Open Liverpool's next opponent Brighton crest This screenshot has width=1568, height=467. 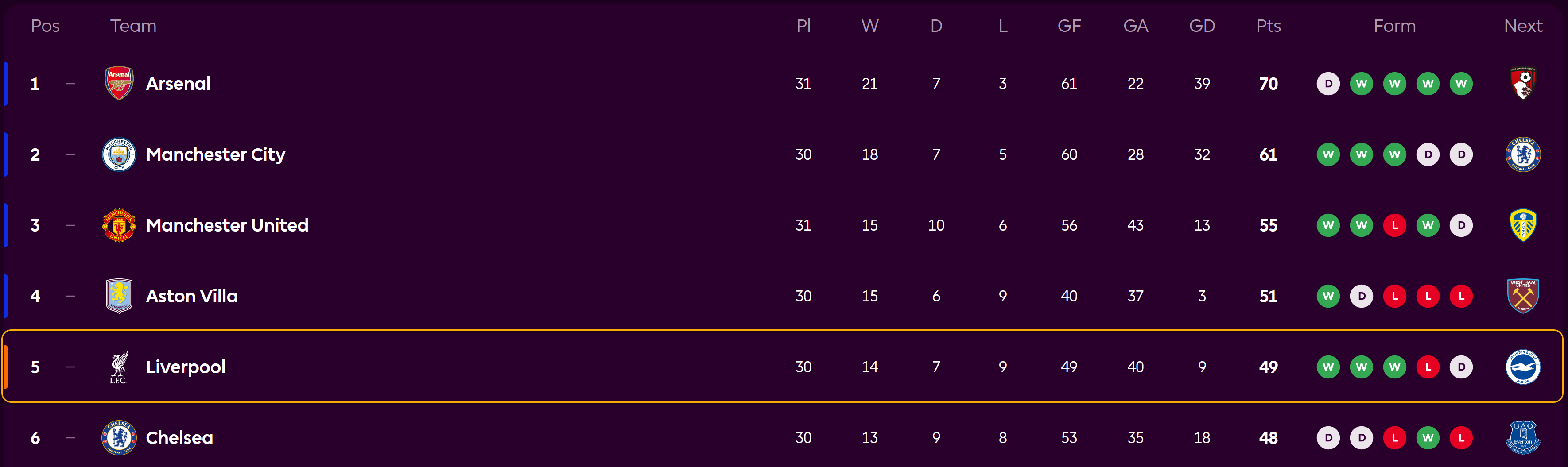(1522, 367)
